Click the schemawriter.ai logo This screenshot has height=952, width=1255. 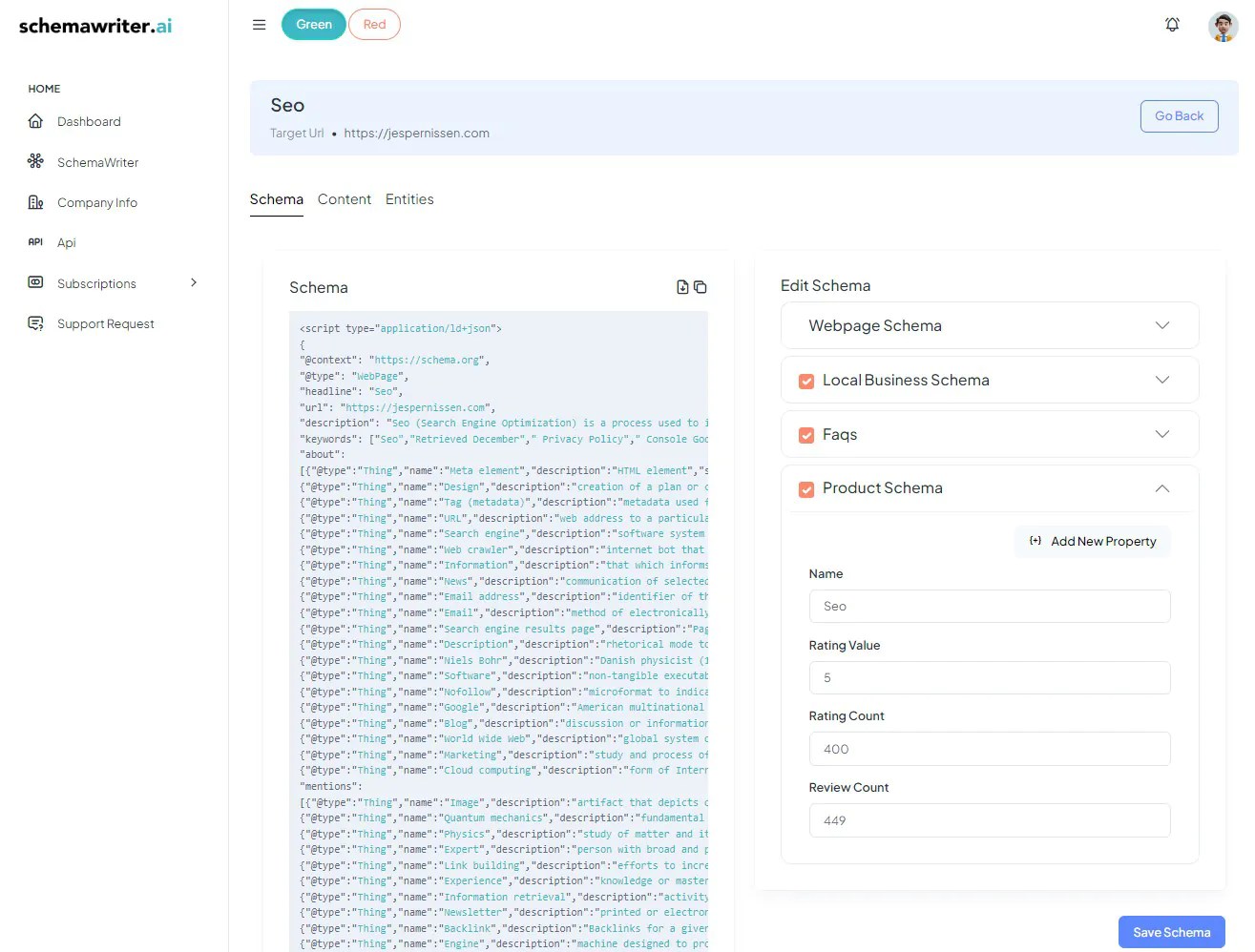(x=95, y=26)
